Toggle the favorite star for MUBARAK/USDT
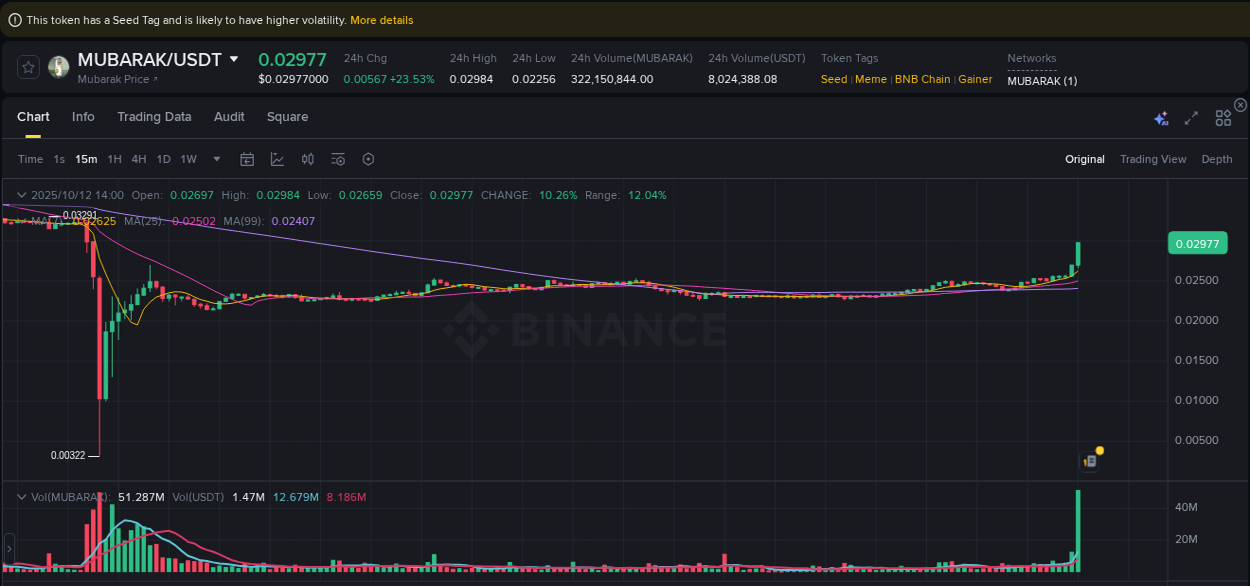Viewport: 1250px width, 586px height. [x=27, y=67]
